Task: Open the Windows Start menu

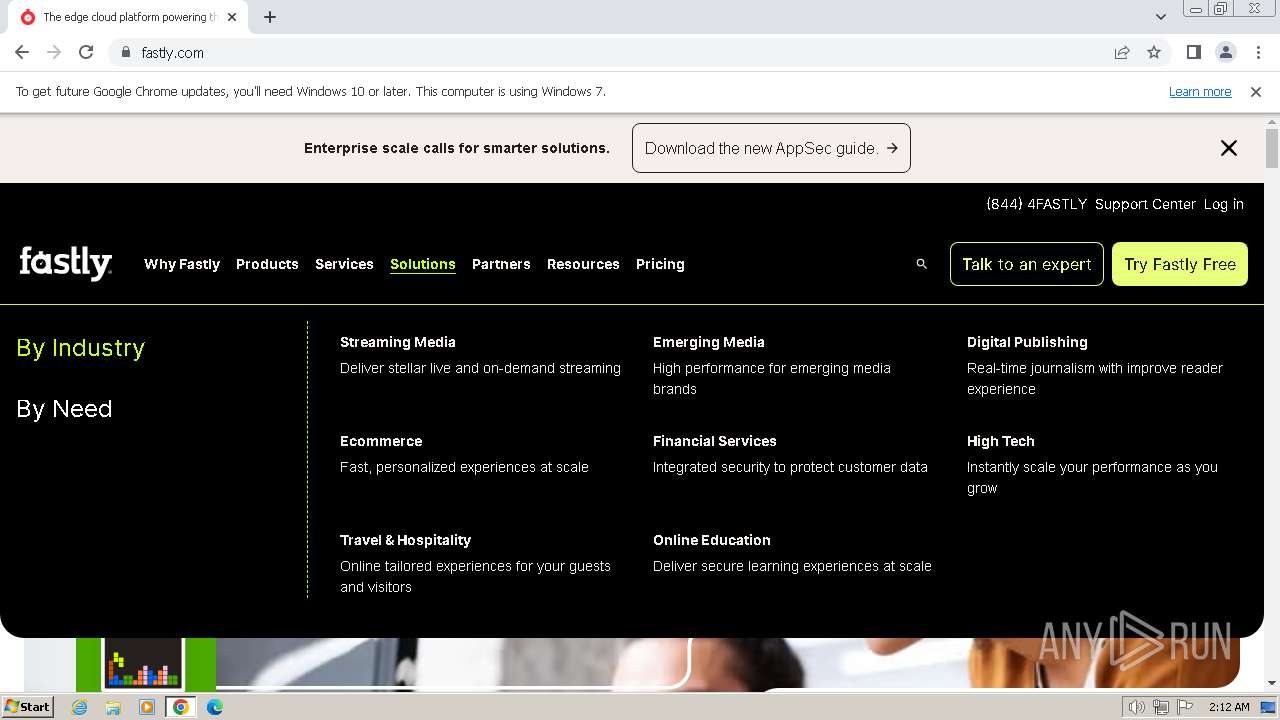Action: click(27, 707)
